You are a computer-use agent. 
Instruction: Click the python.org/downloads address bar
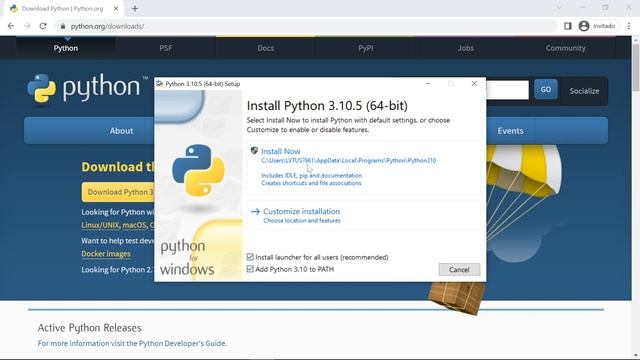coord(306,26)
